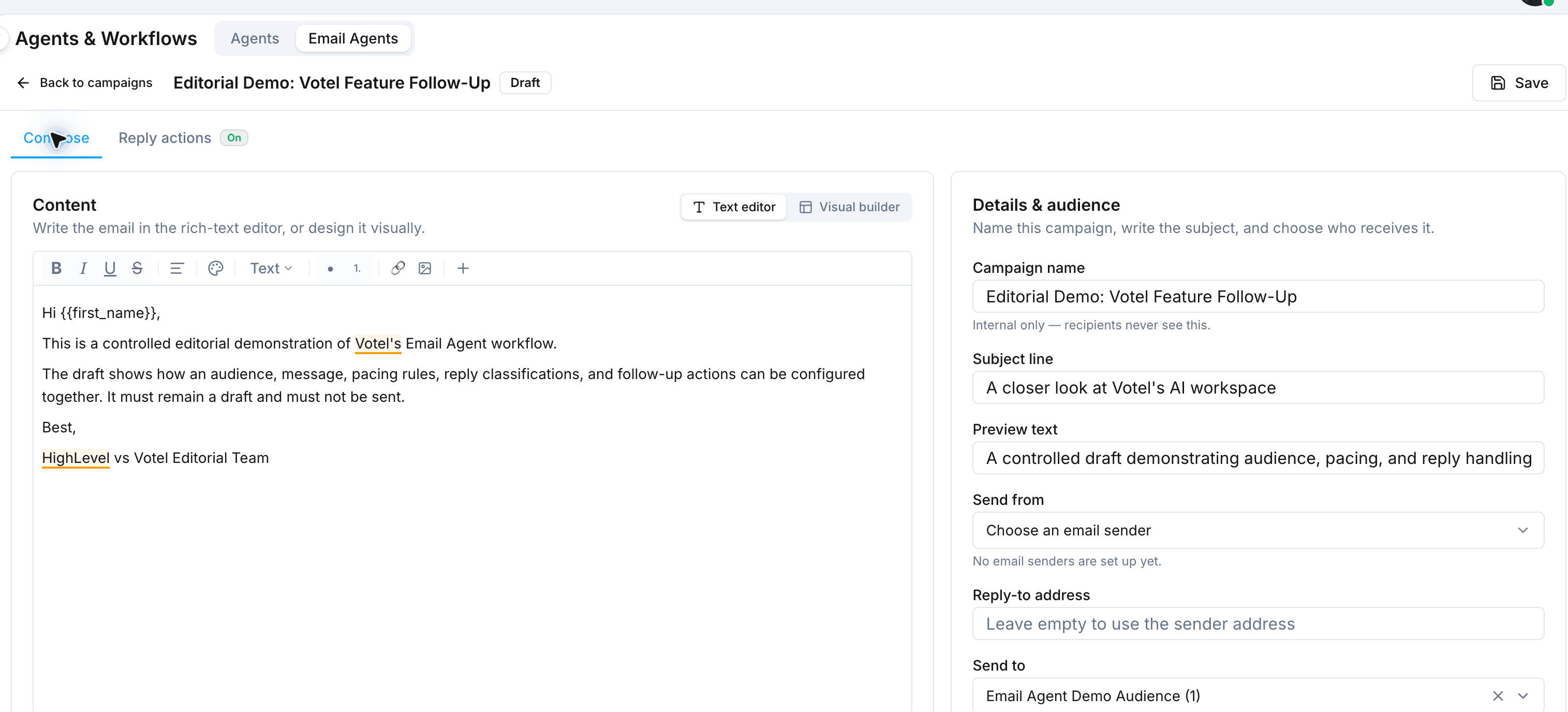1568x712 pixels.
Task: Open the Reply actions tab
Action: click(165, 138)
